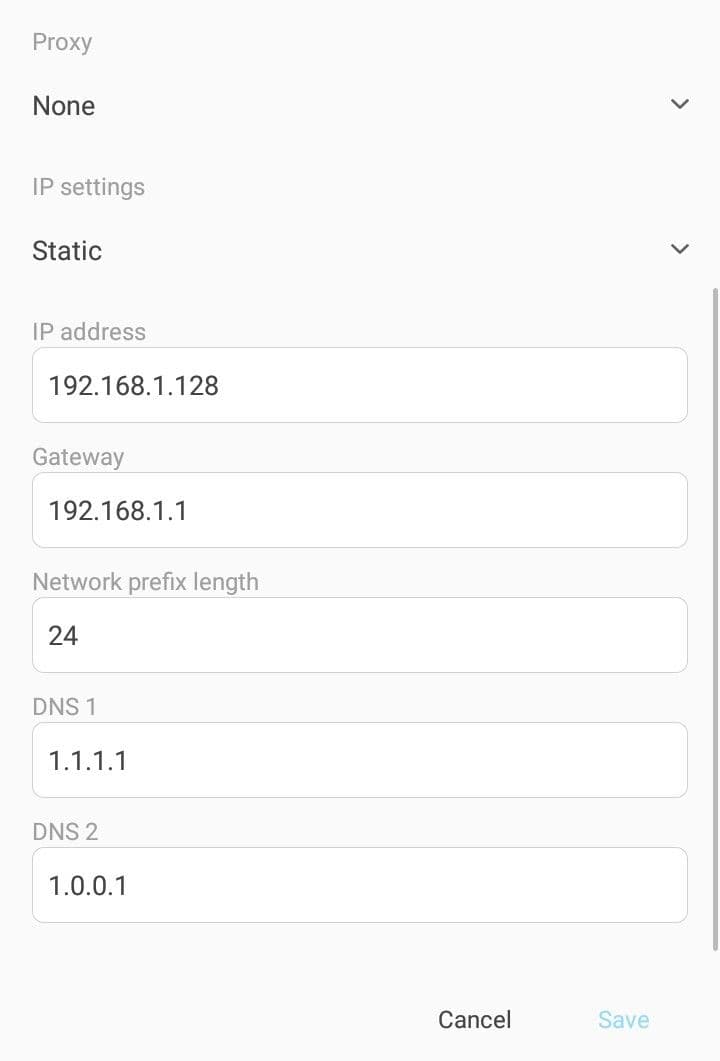The height and width of the screenshot is (1061, 720).
Task: Click the 'IP settings' section label
Action: pos(89,187)
